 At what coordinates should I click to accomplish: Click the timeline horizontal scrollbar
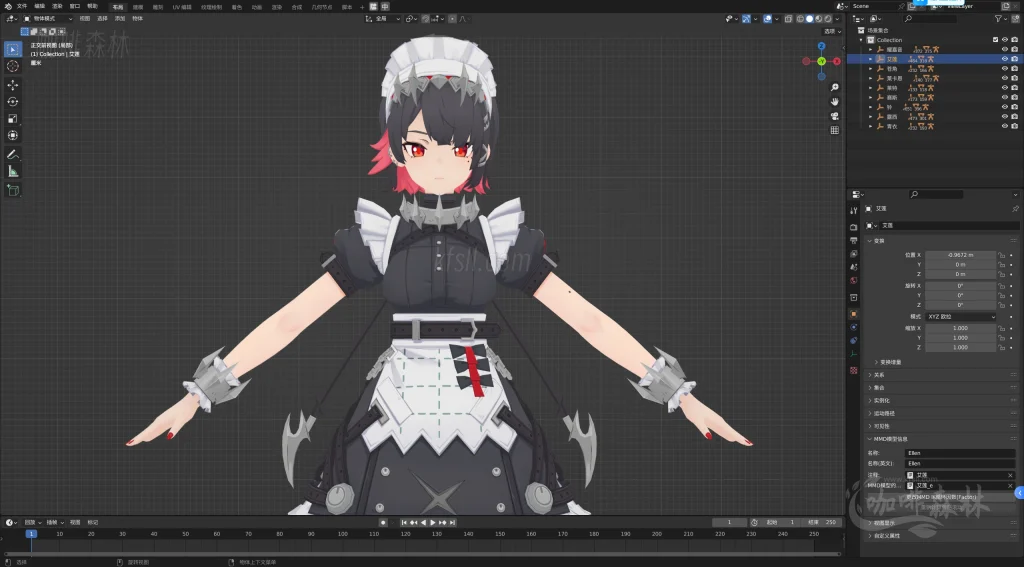click(423, 555)
